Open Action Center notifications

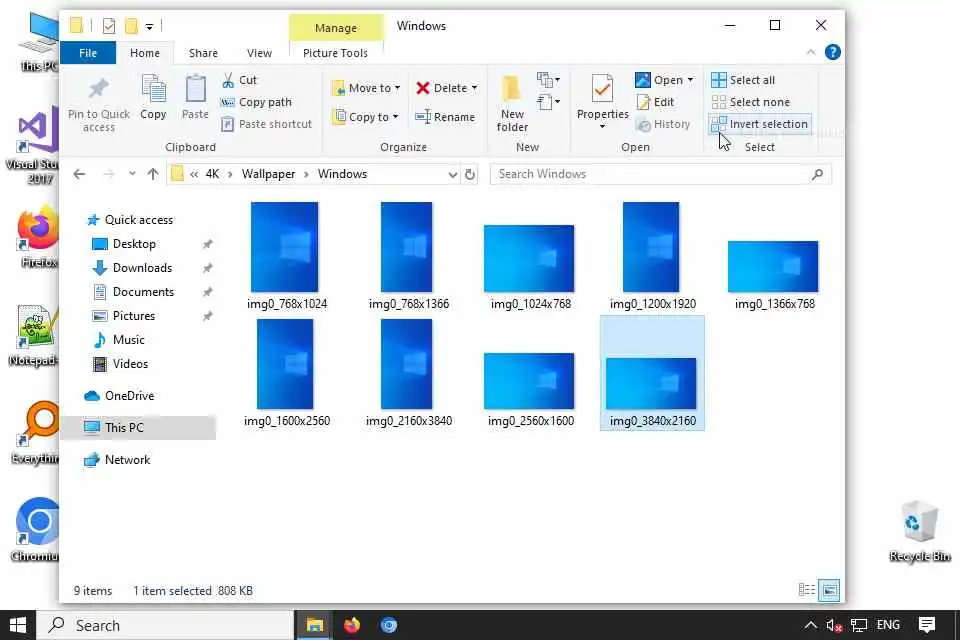[x=927, y=625]
